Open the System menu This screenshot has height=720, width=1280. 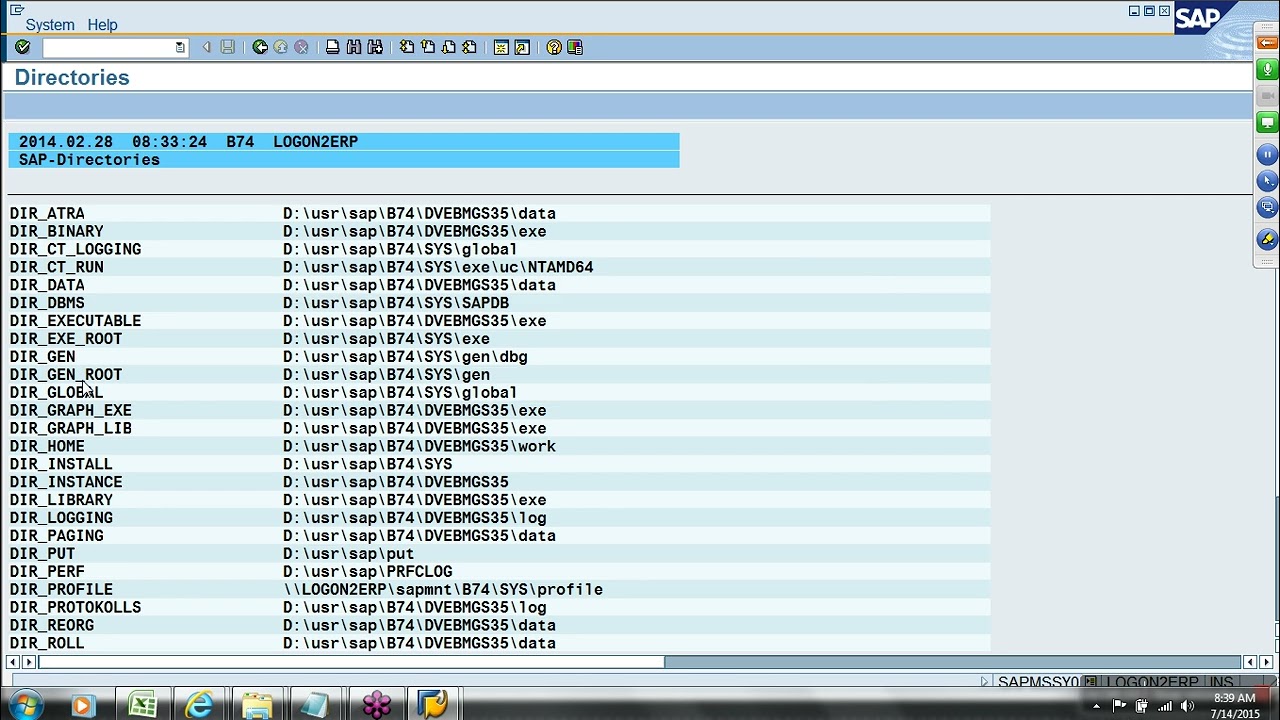tap(50, 25)
